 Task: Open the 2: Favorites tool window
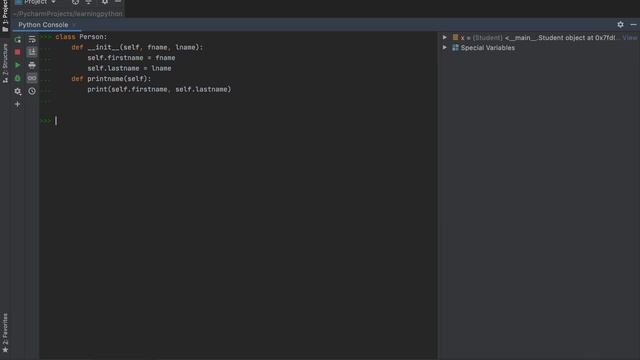(5, 333)
